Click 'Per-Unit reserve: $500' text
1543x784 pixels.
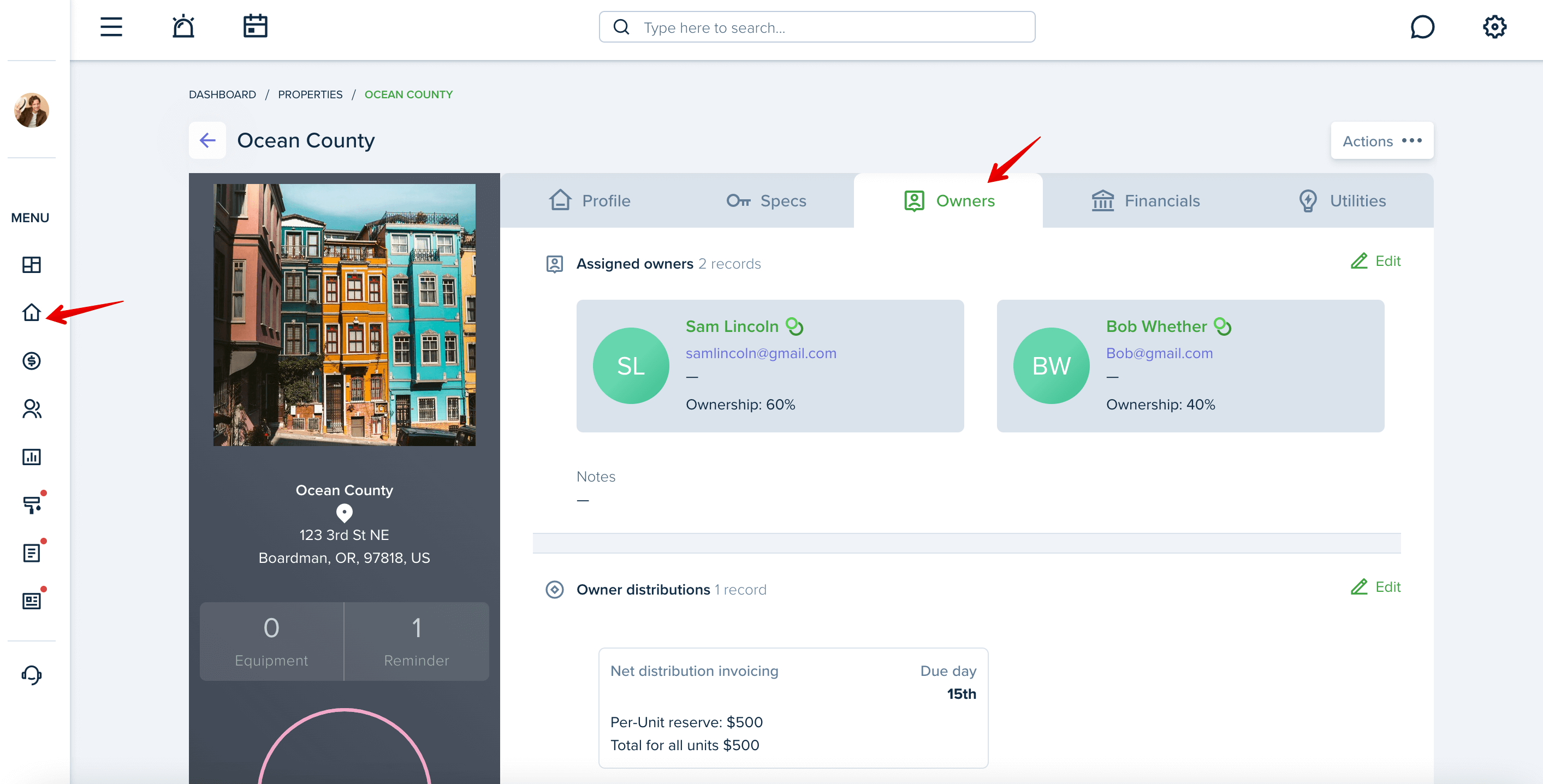coord(686,722)
